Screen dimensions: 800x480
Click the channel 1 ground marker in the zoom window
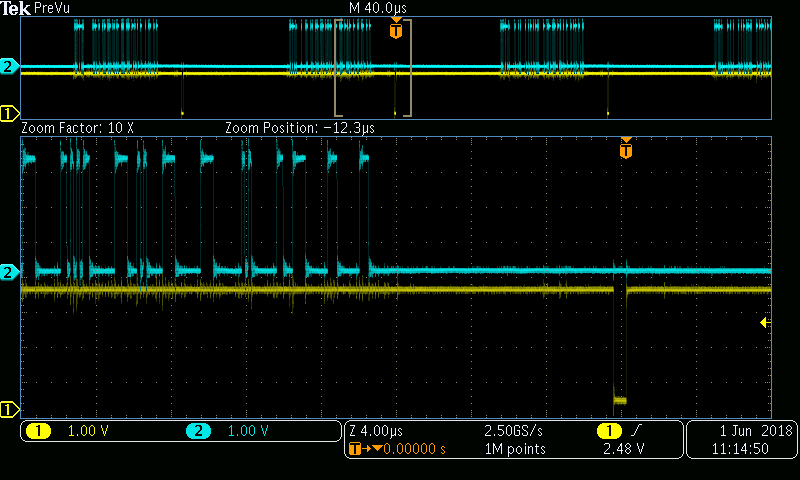tap(9, 409)
